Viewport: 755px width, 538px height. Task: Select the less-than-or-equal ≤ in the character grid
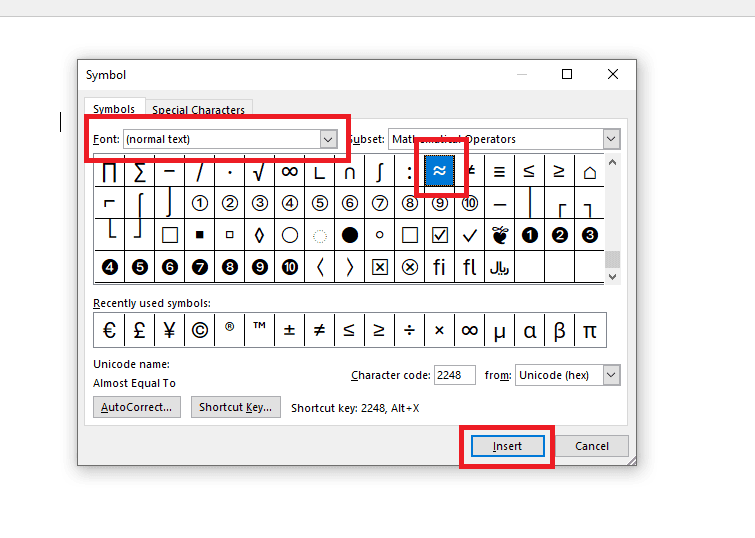tap(529, 171)
